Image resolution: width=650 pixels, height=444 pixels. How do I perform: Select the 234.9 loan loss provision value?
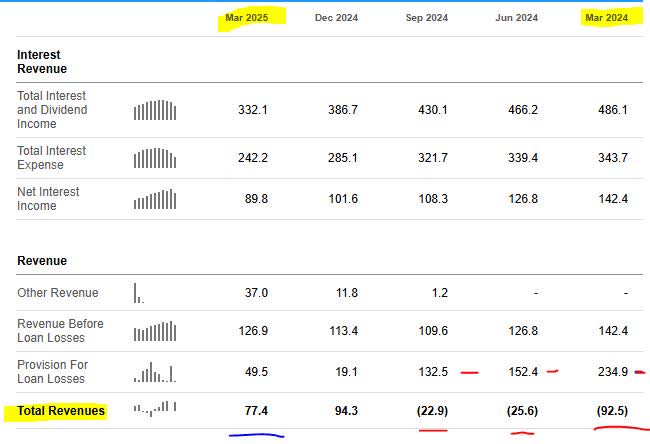[x=610, y=372]
